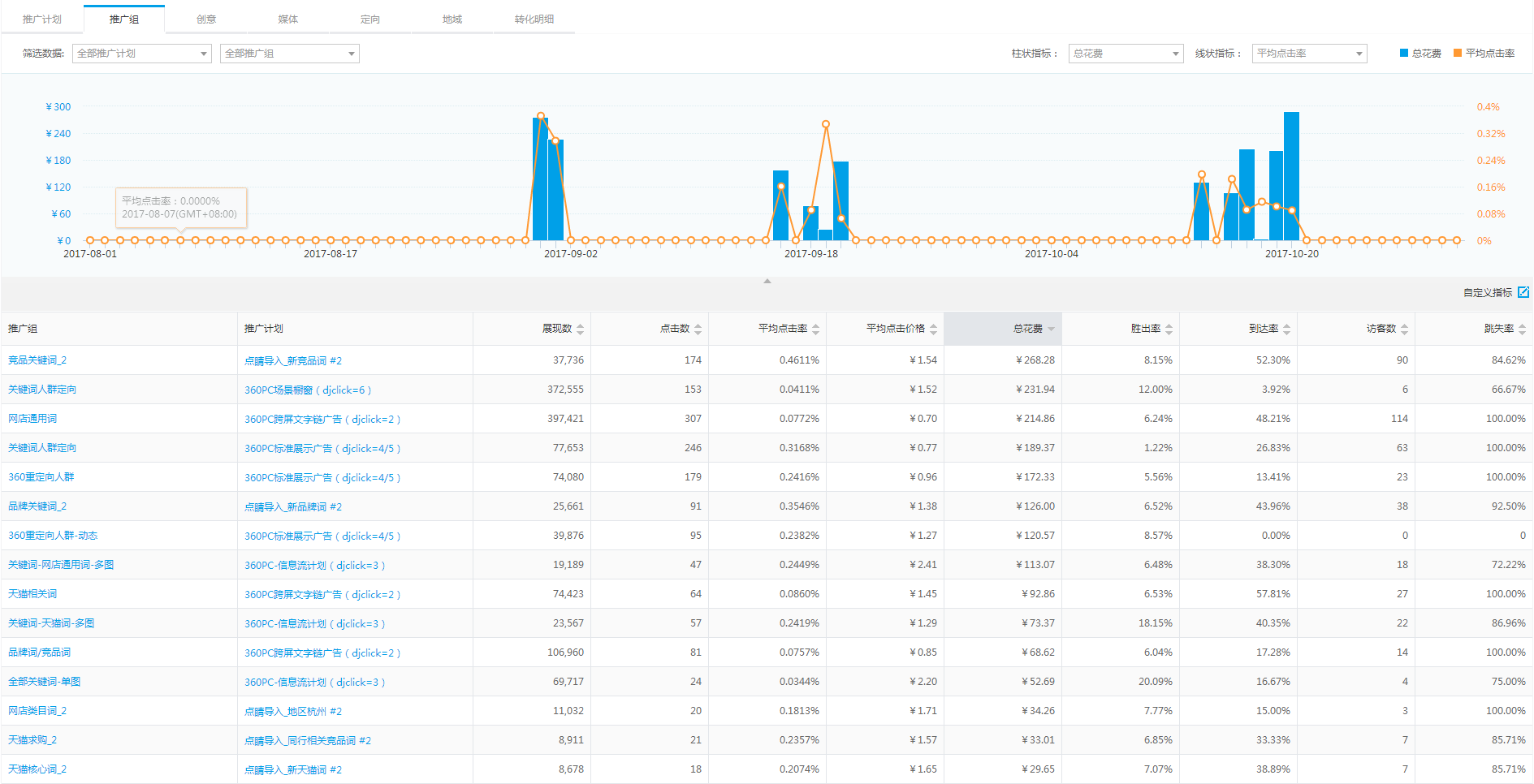Collapse chart using the up triangle

pyautogui.click(x=767, y=281)
